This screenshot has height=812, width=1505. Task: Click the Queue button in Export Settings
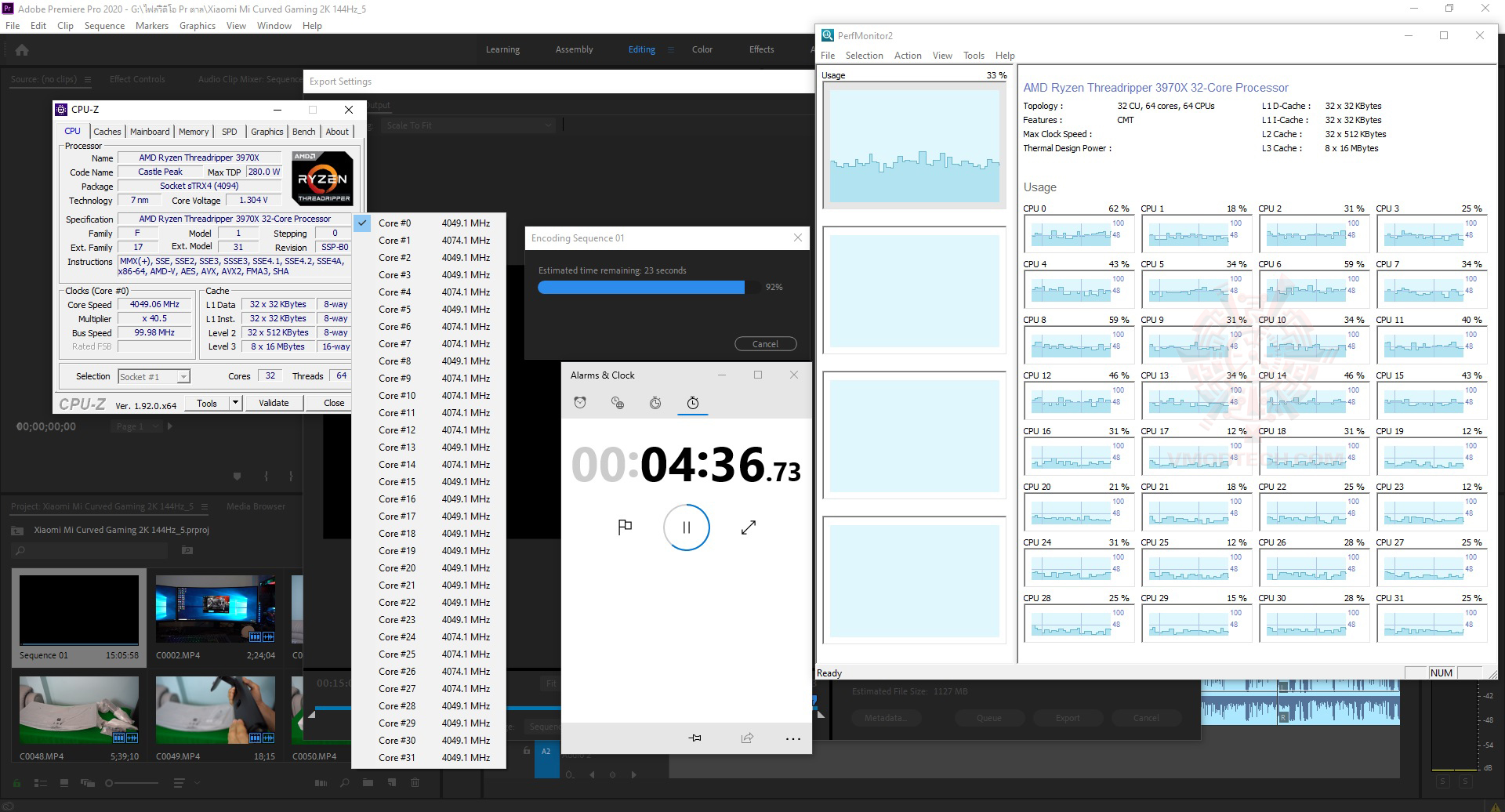988,718
